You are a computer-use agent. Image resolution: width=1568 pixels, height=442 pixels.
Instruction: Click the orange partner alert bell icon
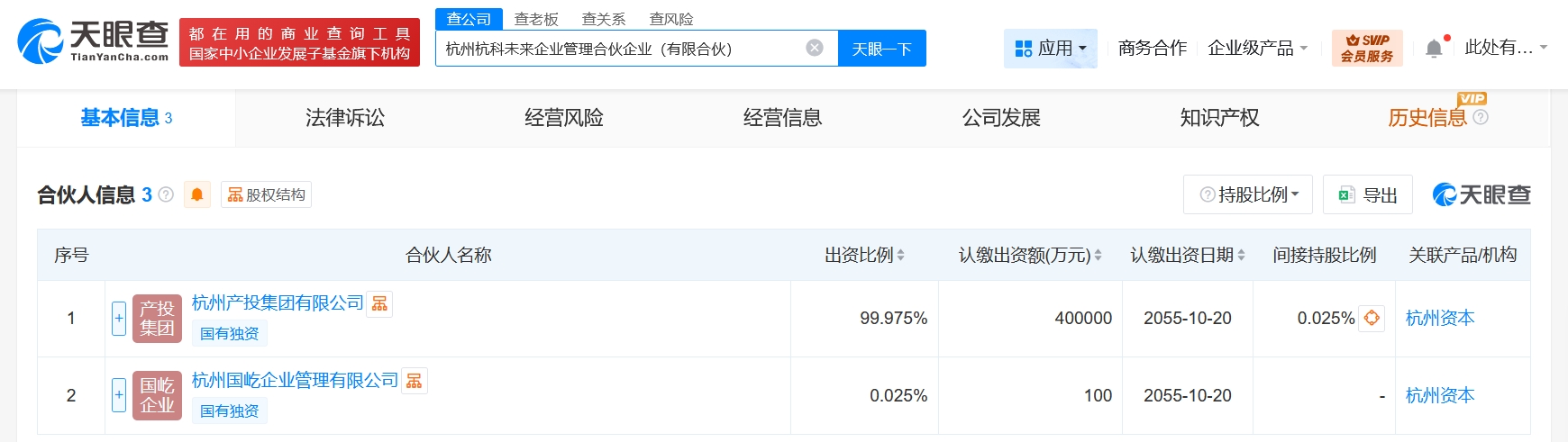tap(196, 194)
